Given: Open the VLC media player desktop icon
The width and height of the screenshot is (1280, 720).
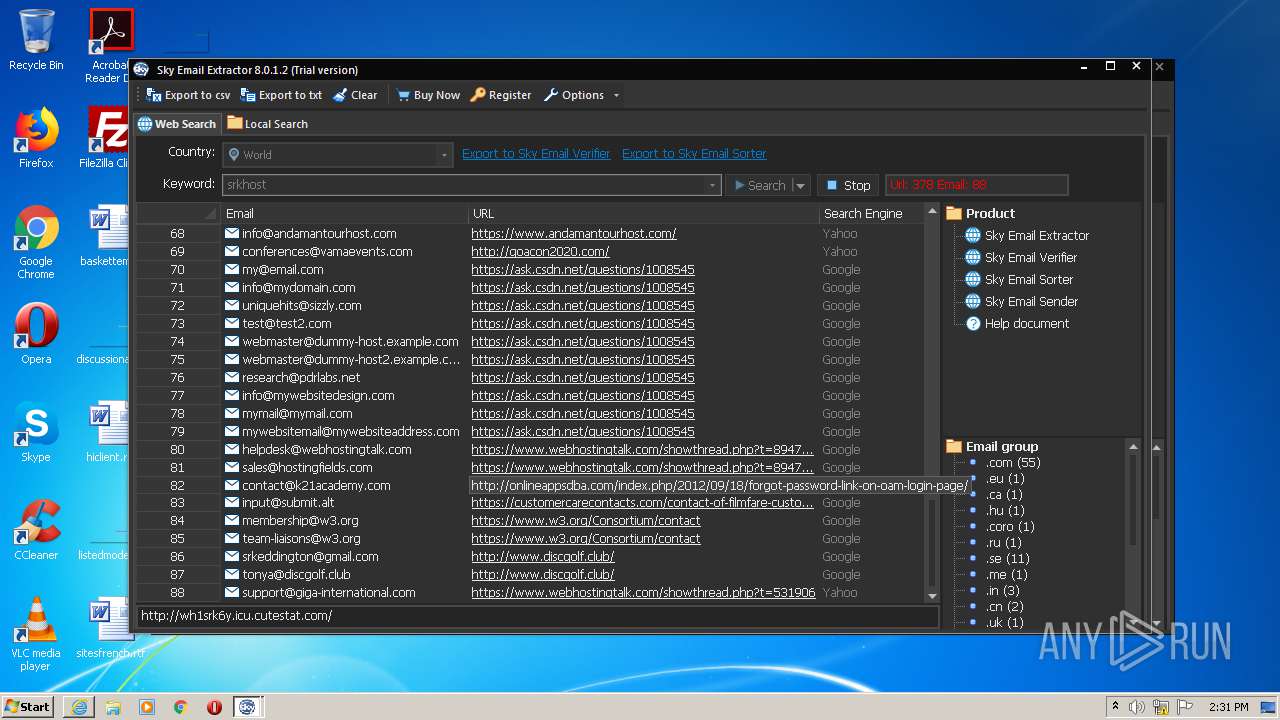Looking at the screenshot, I should tap(36, 634).
